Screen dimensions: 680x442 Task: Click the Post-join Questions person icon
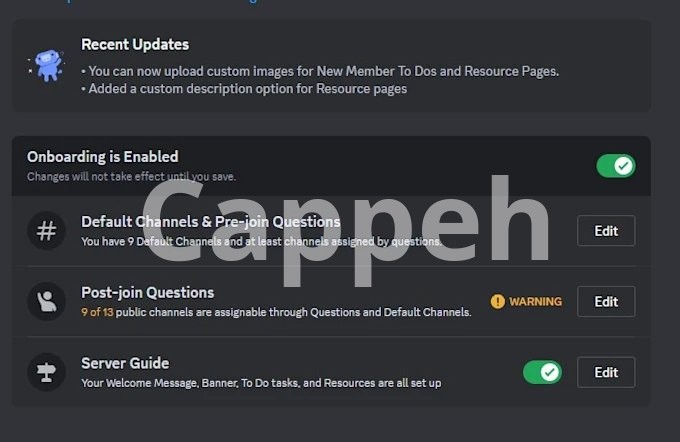coord(46,301)
